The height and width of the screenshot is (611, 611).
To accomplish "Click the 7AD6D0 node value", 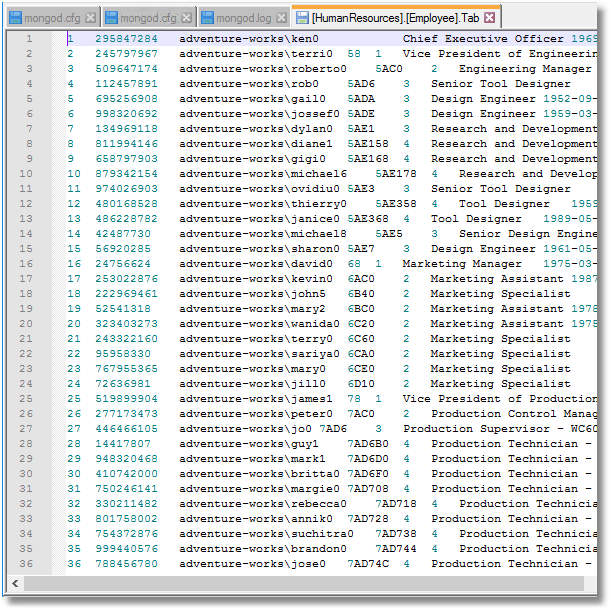I will click(x=368, y=459).
